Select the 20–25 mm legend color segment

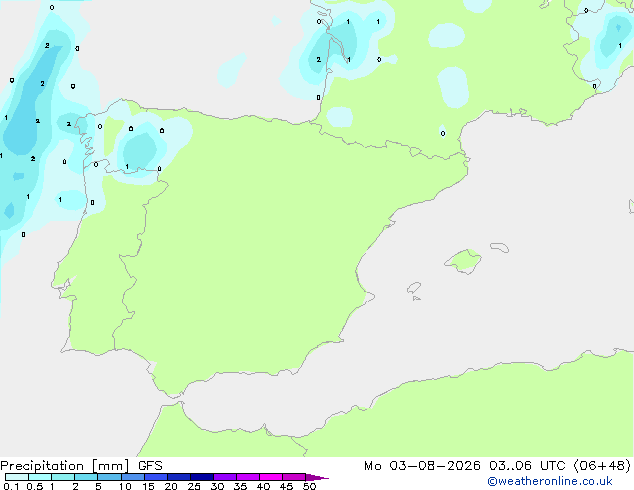click(179, 477)
